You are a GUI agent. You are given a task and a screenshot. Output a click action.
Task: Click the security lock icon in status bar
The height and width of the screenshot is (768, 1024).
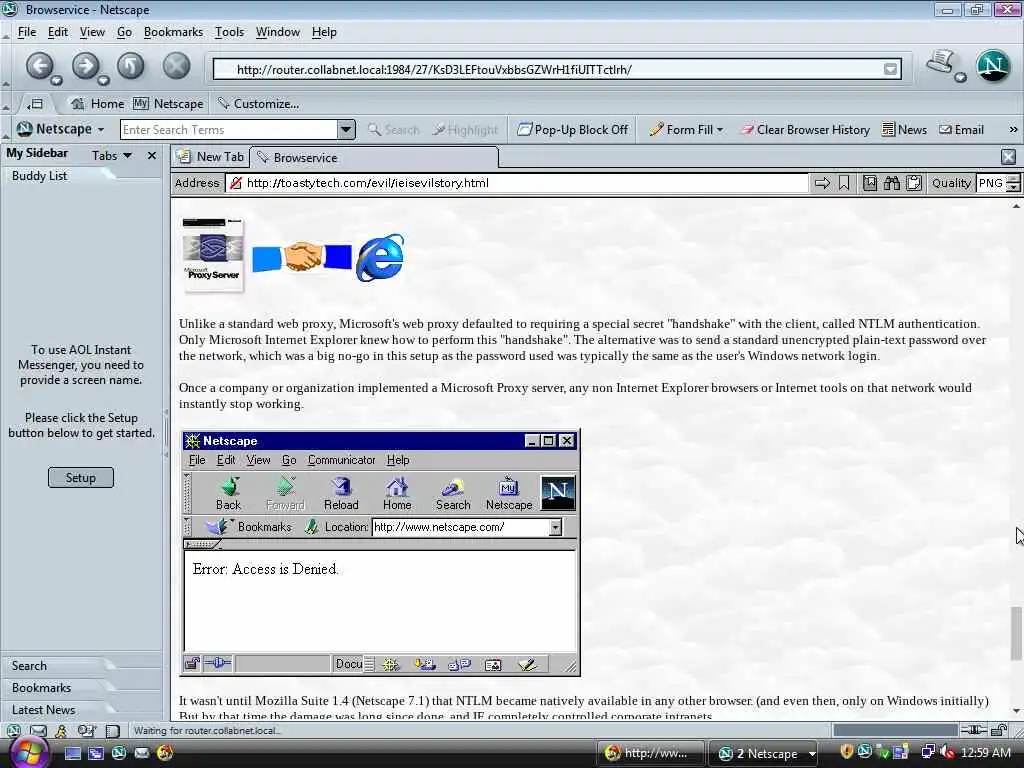point(999,730)
